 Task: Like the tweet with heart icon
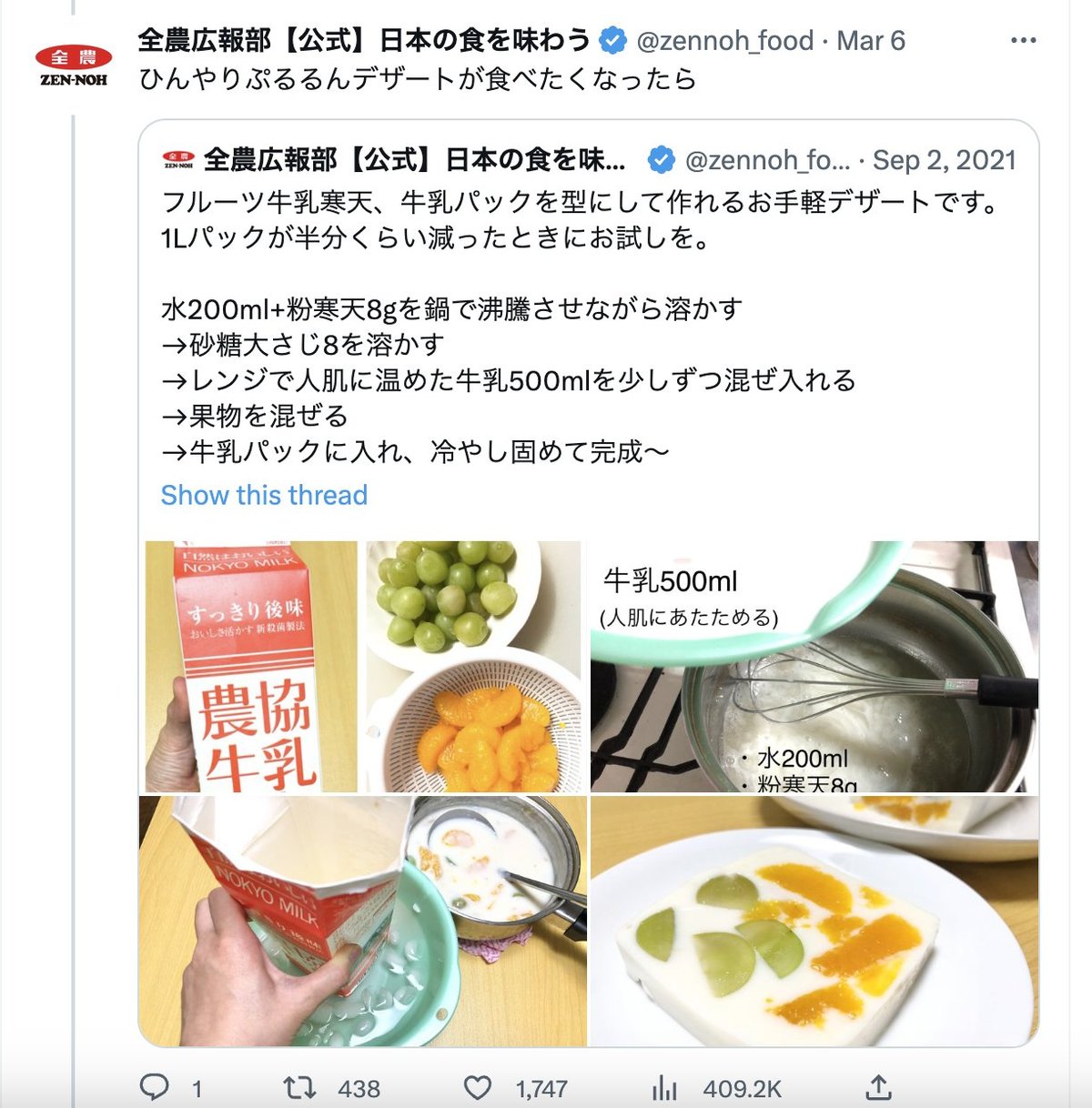click(478, 1087)
